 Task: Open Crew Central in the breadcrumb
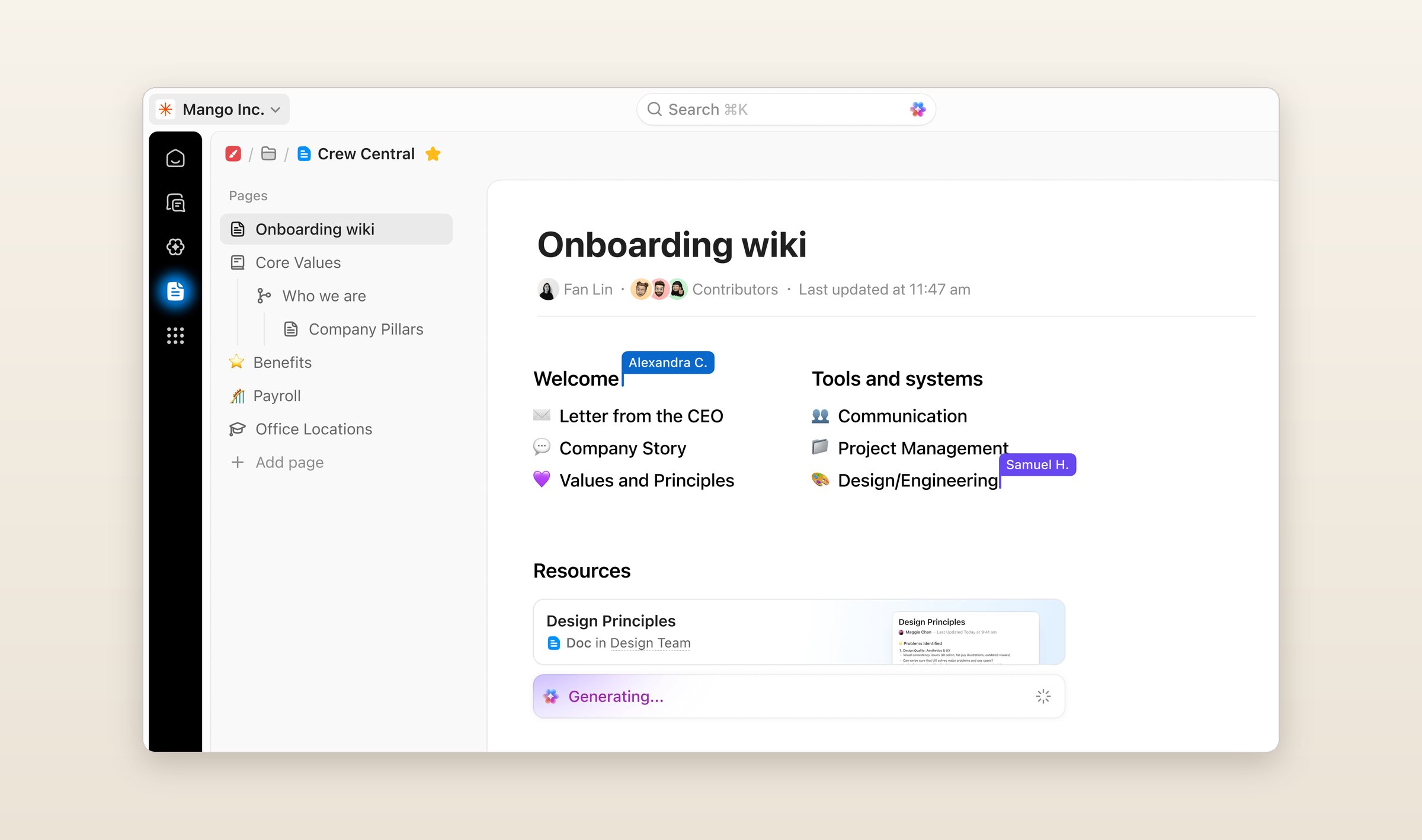366,154
